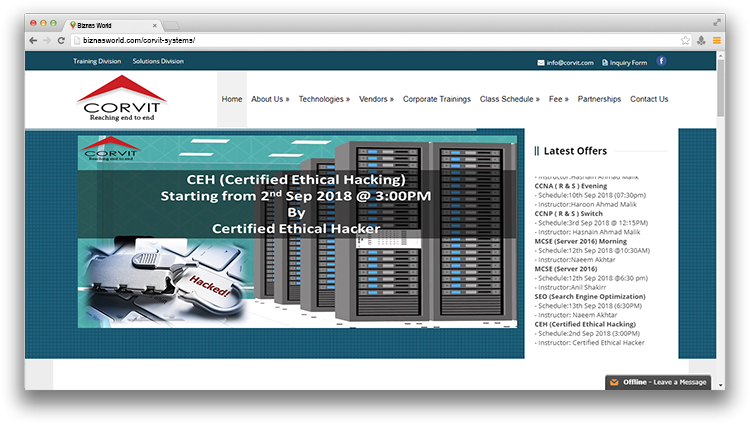Click the CEH hacking banner image
750x425 pixels.
pyautogui.click(x=297, y=245)
